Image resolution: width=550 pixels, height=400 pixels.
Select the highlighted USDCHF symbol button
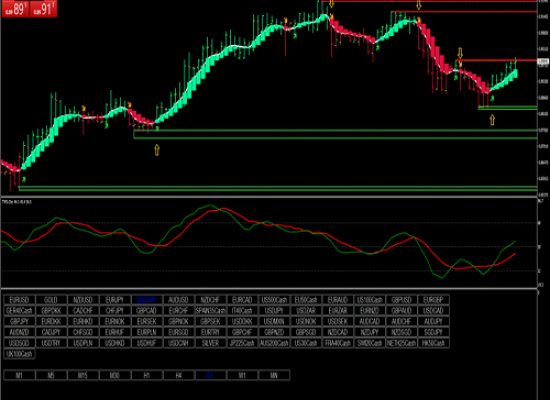coord(147,300)
